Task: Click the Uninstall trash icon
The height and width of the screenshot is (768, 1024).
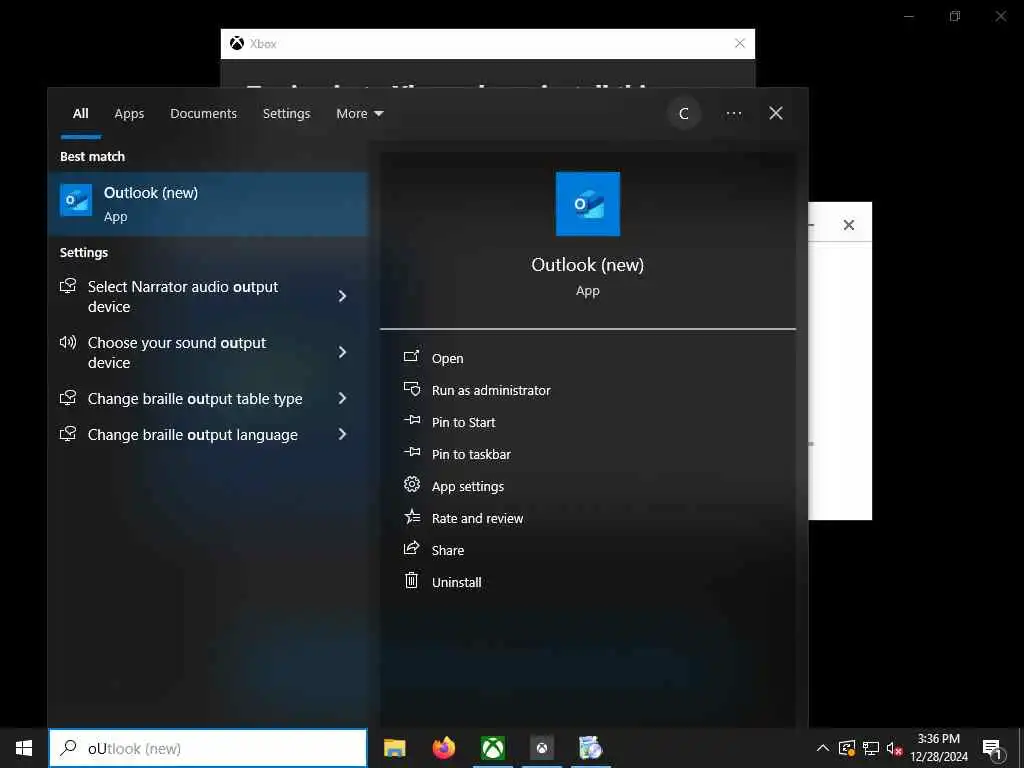Action: click(411, 581)
